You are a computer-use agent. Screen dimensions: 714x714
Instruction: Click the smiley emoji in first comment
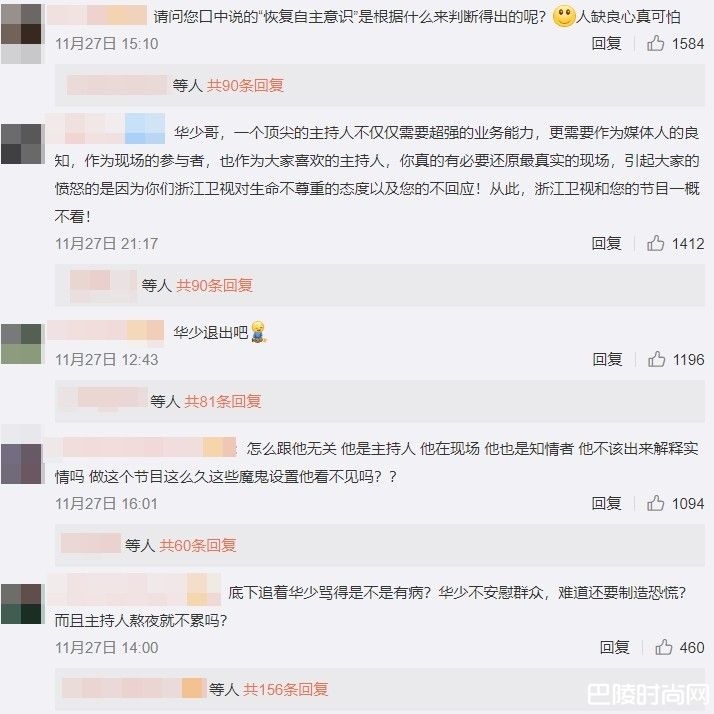pyautogui.click(x=563, y=16)
